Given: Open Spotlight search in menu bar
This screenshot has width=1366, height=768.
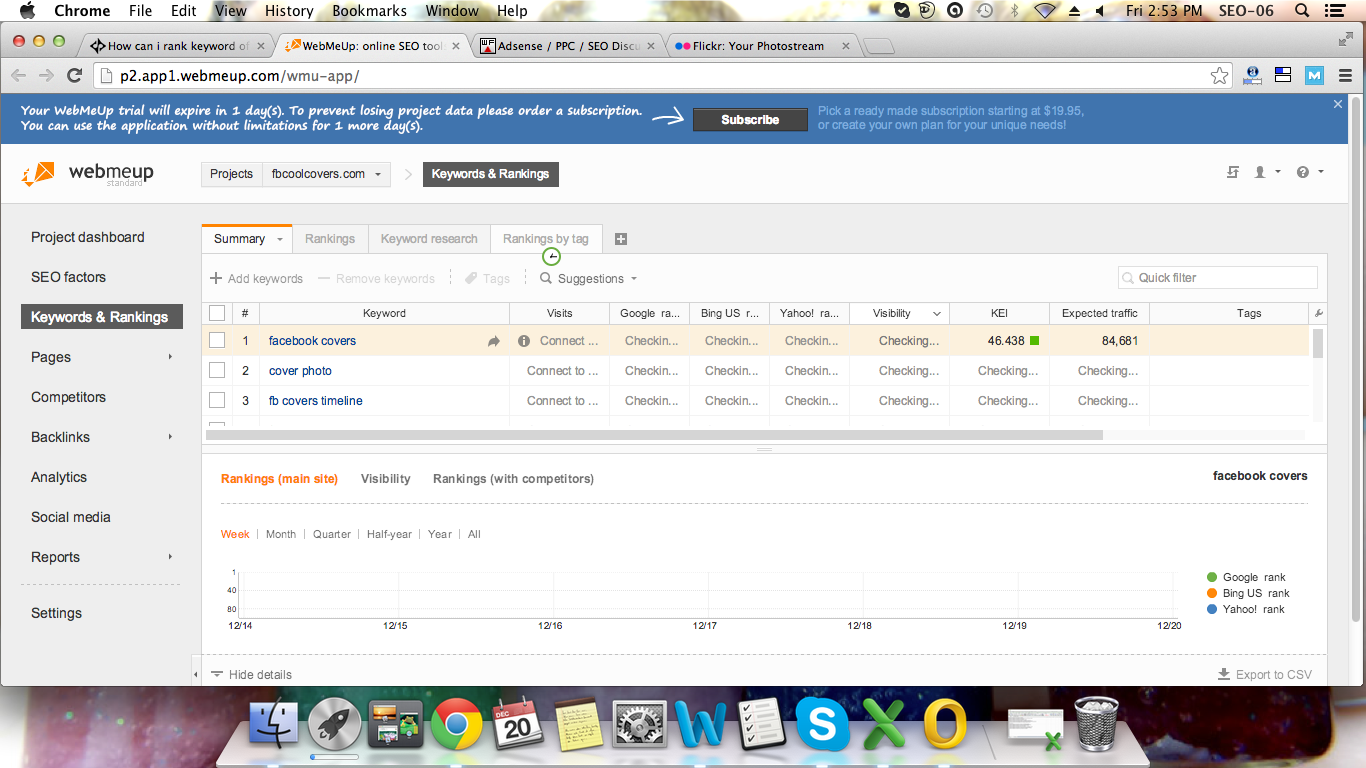Looking at the screenshot, I should 1302,11.
